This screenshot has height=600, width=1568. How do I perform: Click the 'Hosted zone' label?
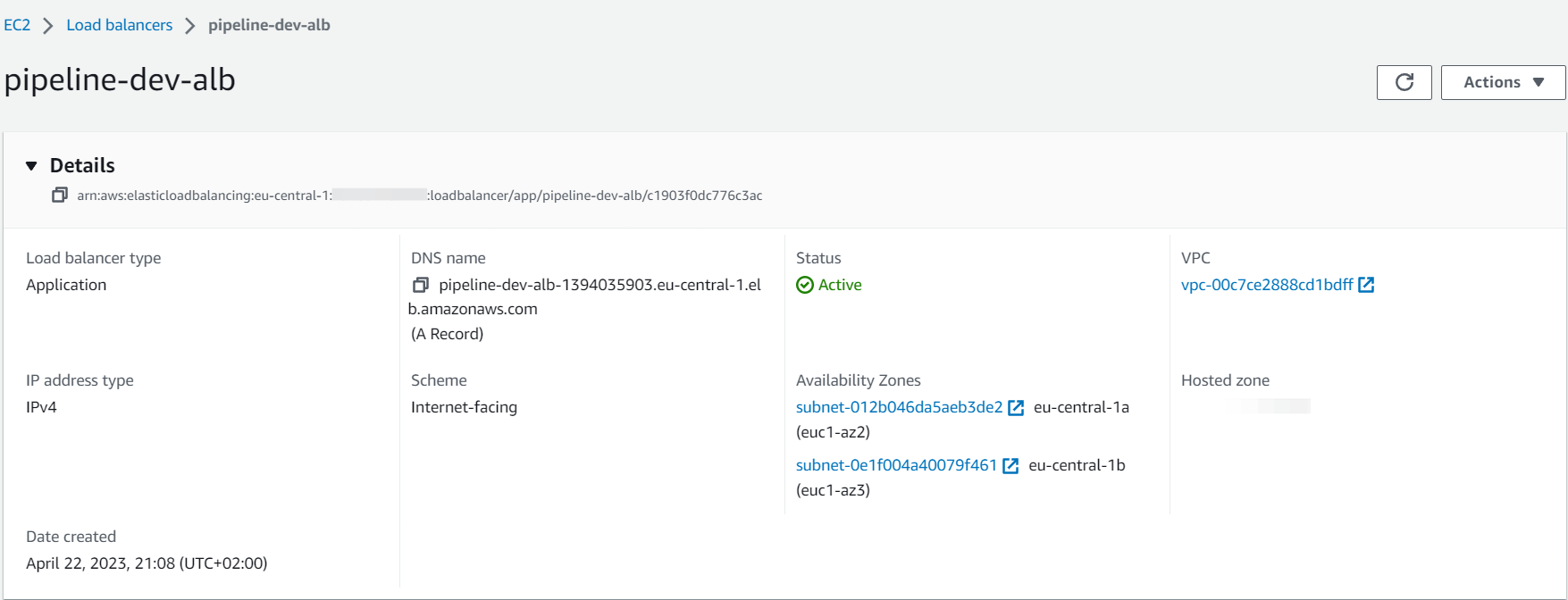coord(1225,380)
